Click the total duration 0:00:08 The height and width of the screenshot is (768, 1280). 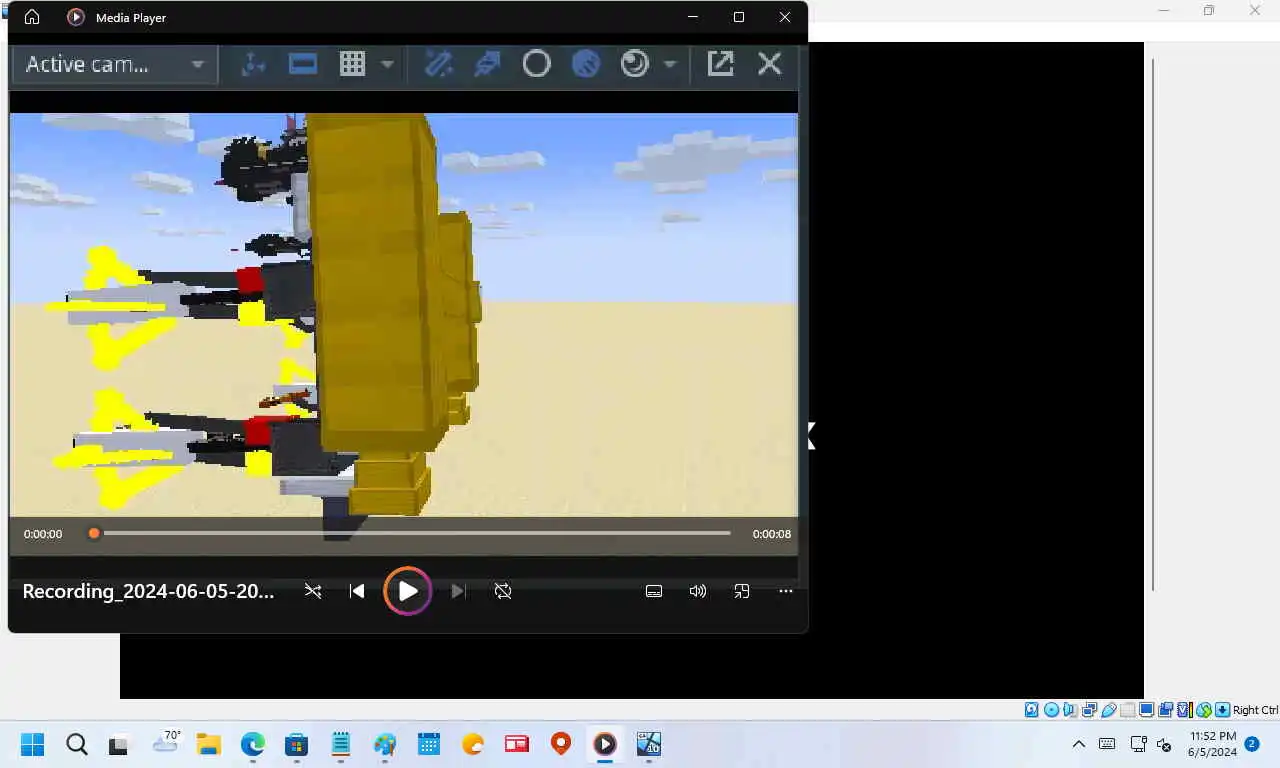(772, 534)
